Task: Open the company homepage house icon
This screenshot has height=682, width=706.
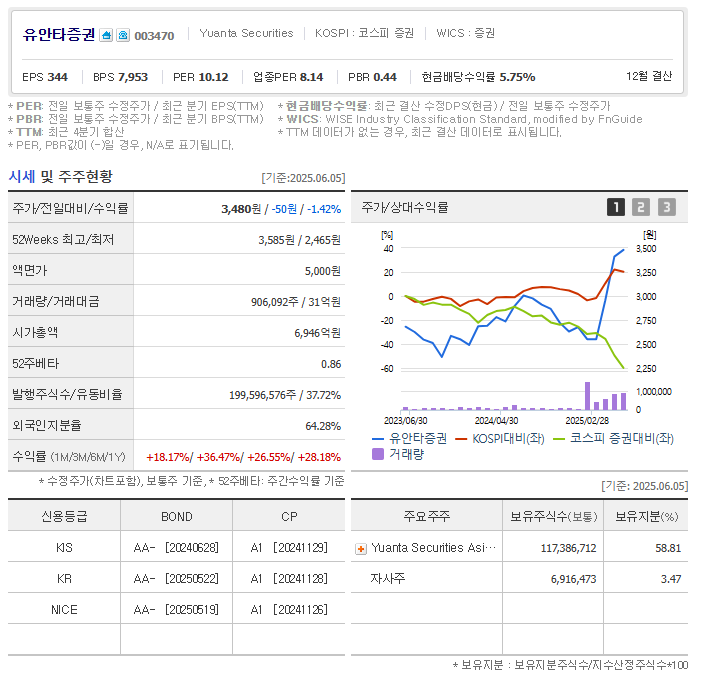Action: click(x=106, y=35)
